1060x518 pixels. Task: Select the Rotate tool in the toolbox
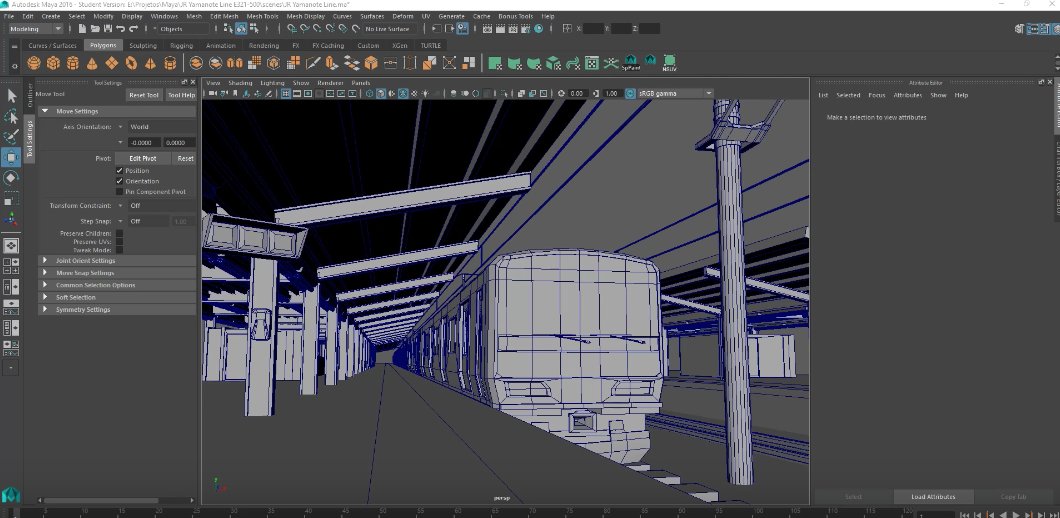11,178
